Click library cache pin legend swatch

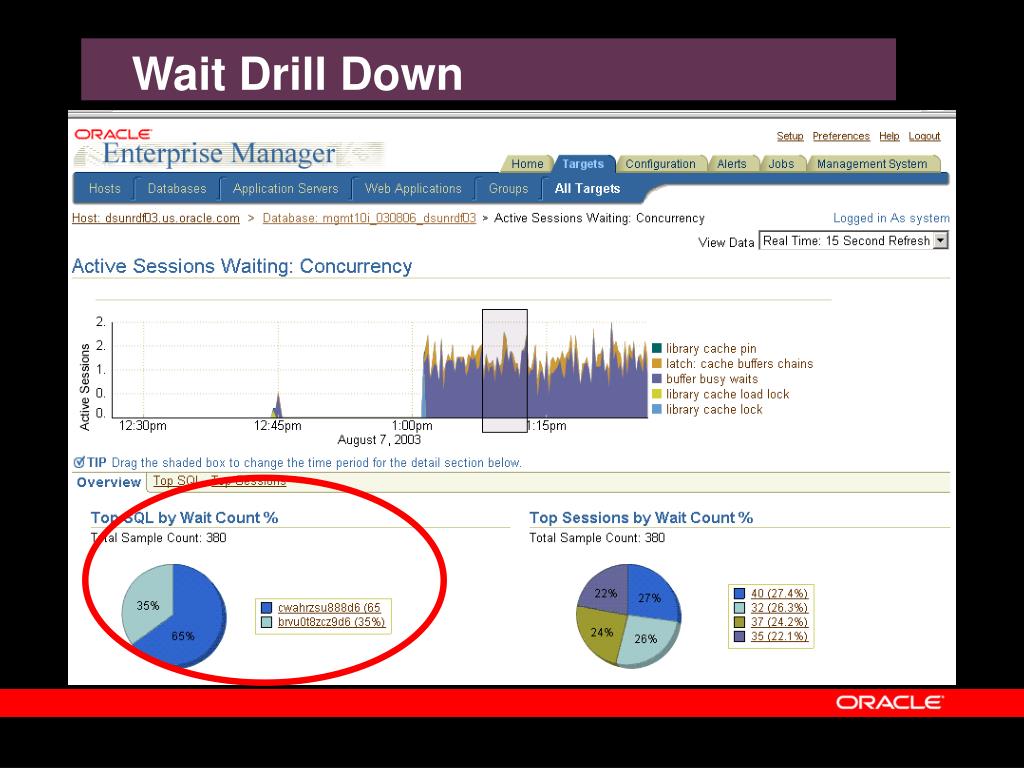(657, 348)
